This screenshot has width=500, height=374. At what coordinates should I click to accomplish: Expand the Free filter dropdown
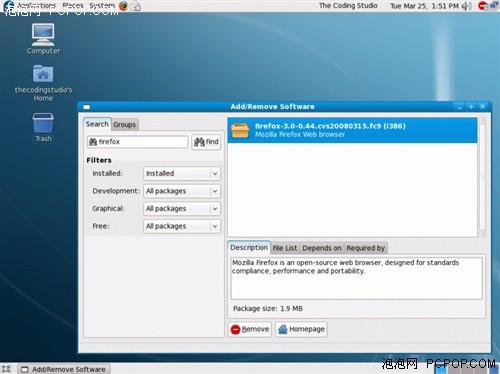point(182,226)
